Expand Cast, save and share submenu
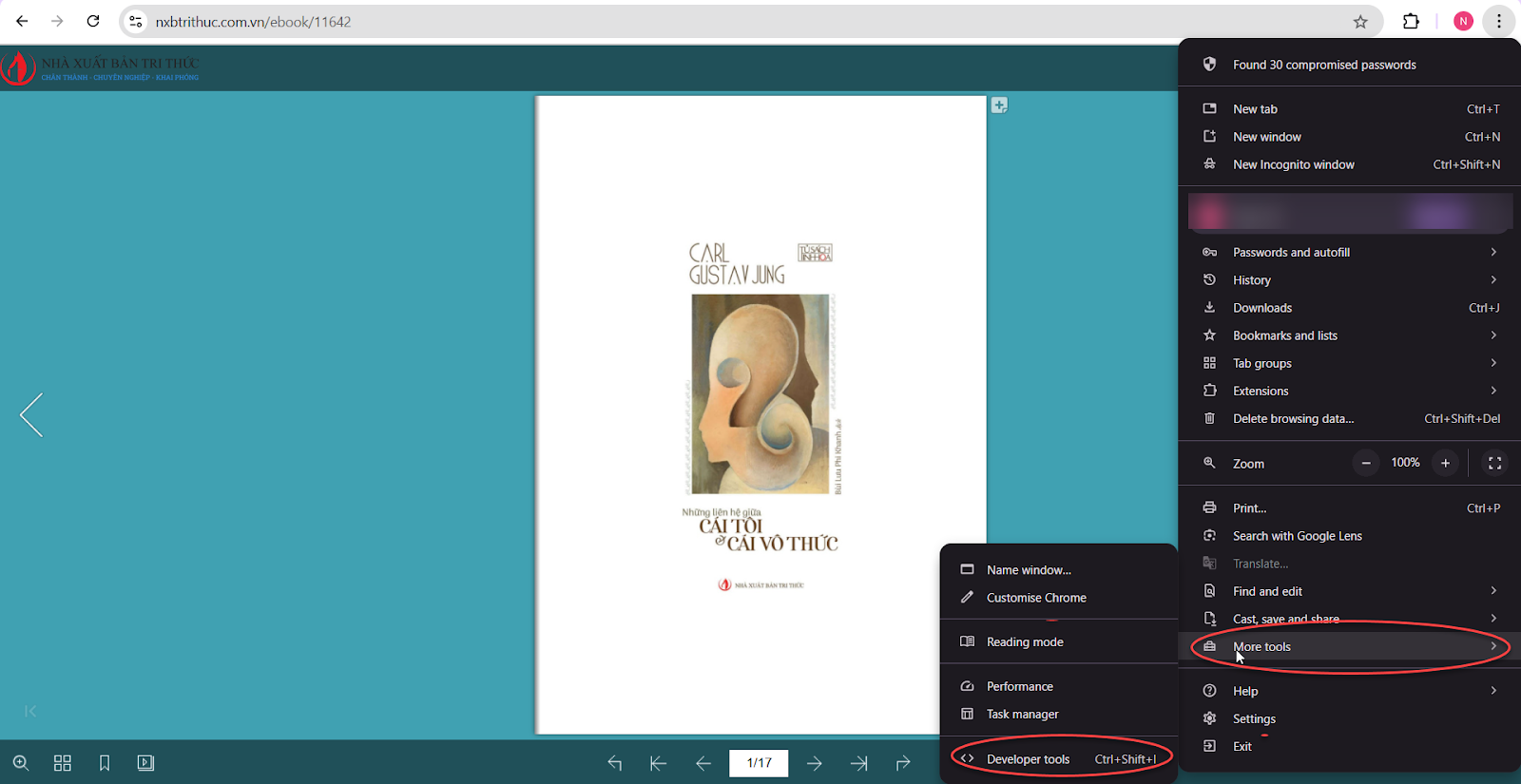Image resolution: width=1521 pixels, height=784 pixels. pos(1349,619)
